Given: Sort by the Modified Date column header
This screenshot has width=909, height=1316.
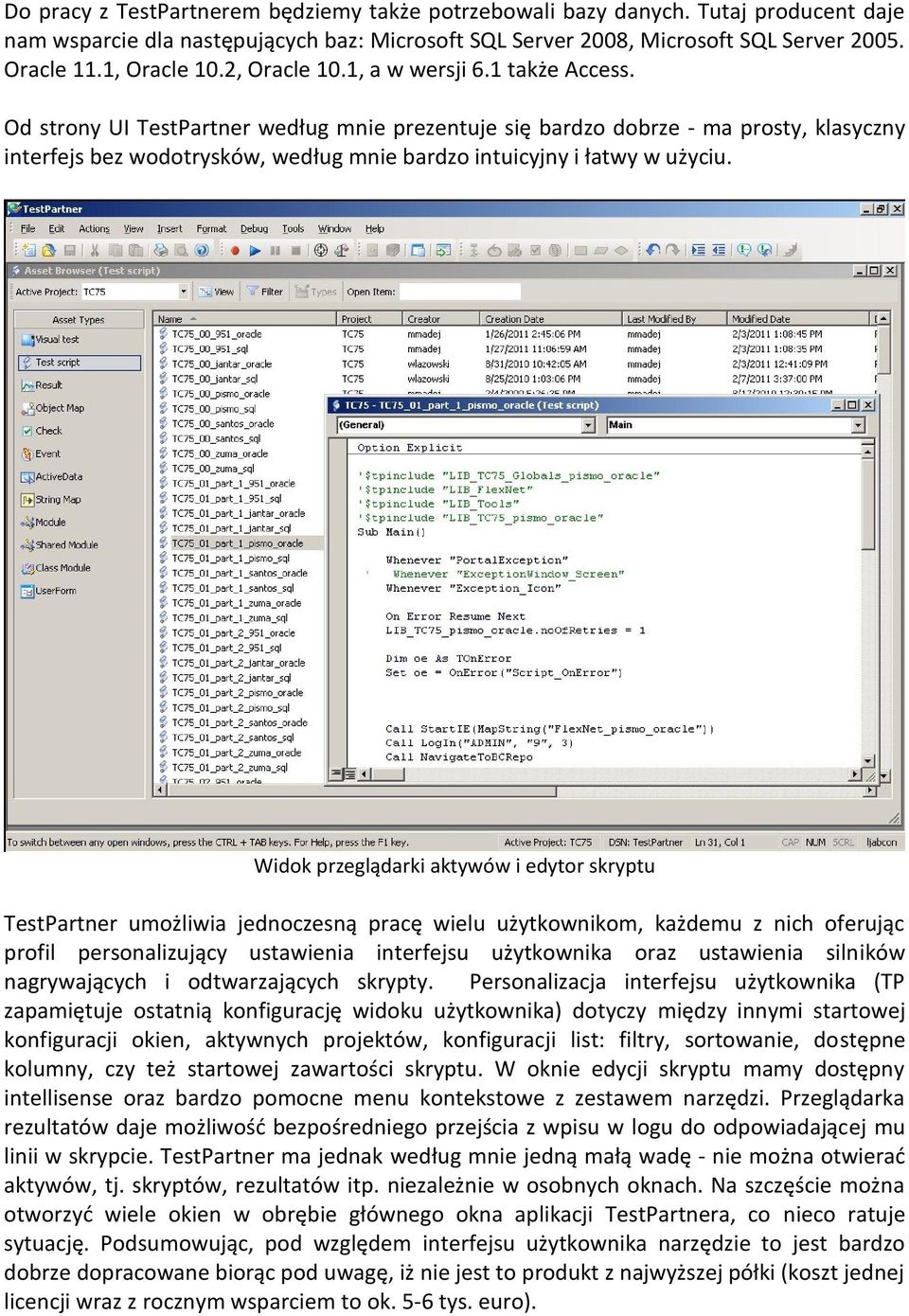Looking at the screenshot, I should [x=799, y=319].
